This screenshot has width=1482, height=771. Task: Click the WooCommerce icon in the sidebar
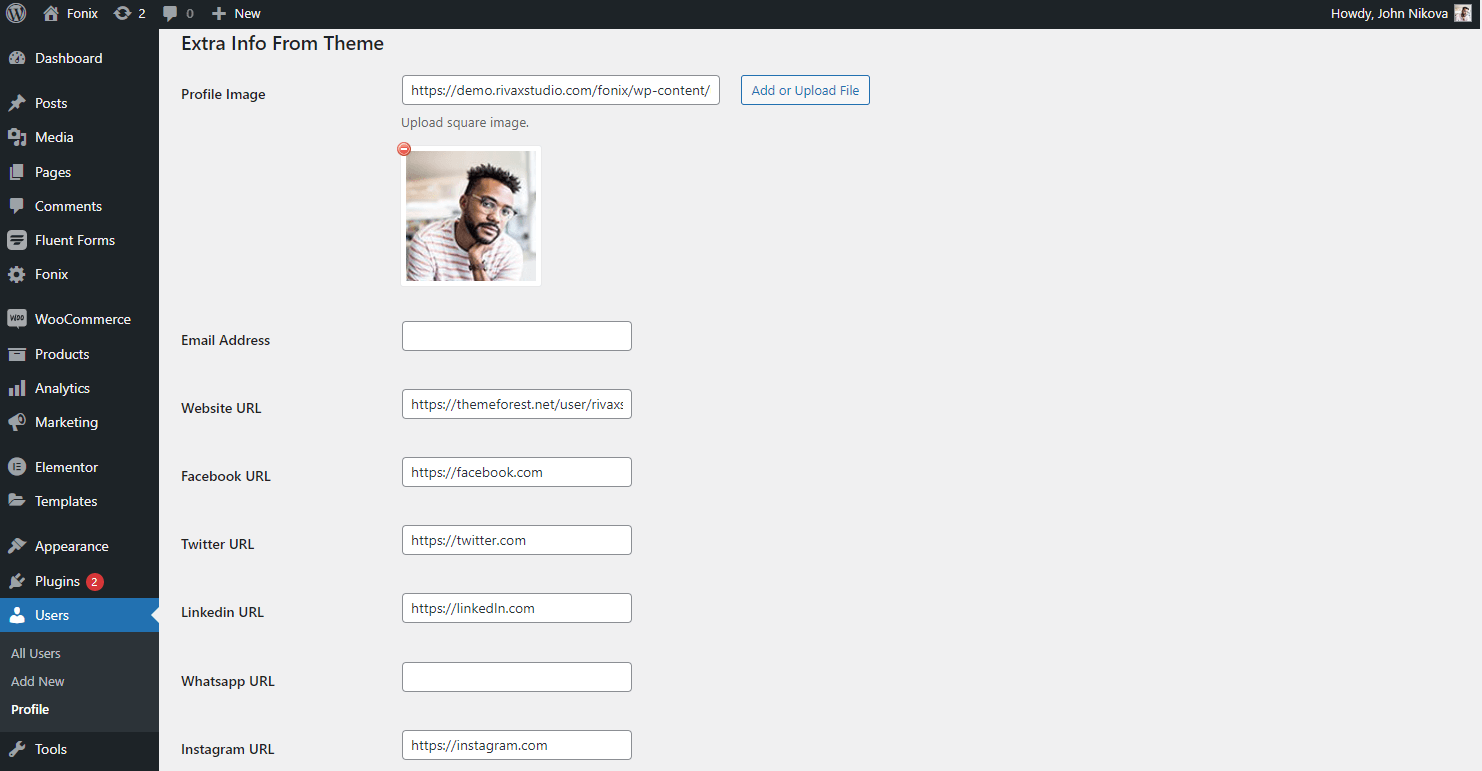16,319
